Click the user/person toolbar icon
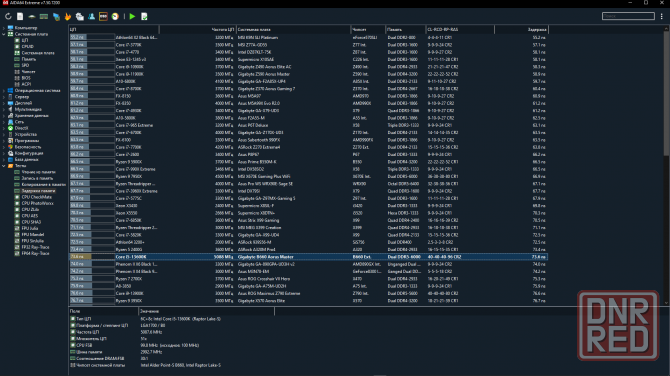670x376 pixels. coord(91,16)
